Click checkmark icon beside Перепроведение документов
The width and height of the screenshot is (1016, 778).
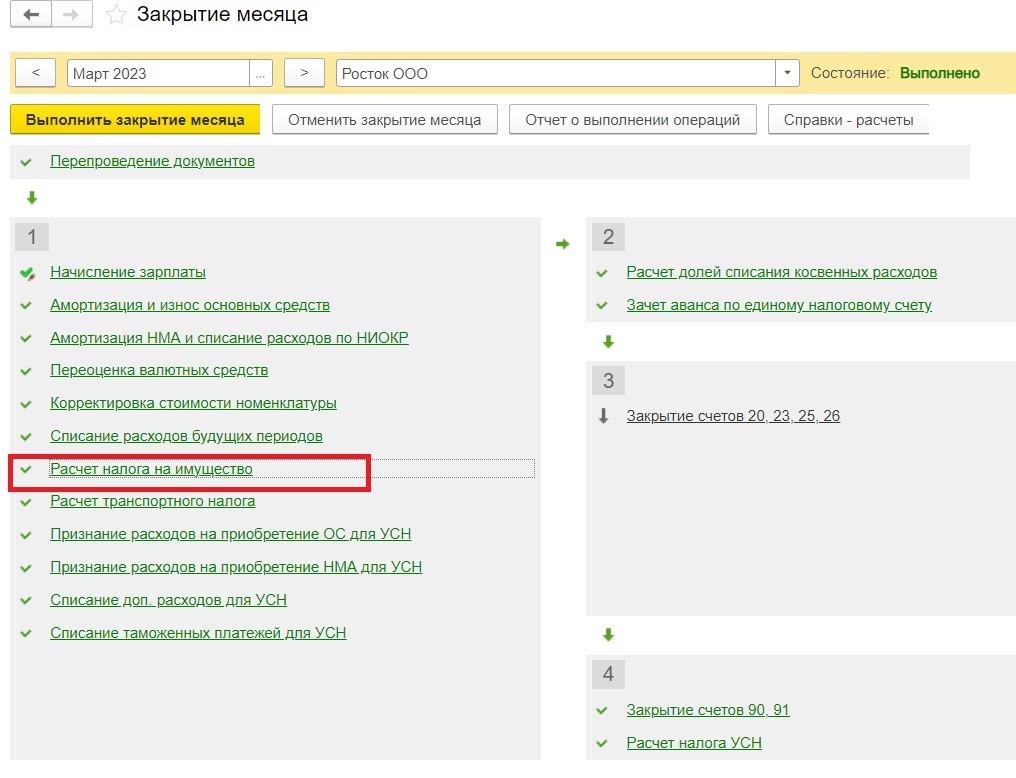click(x=26, y=162)
